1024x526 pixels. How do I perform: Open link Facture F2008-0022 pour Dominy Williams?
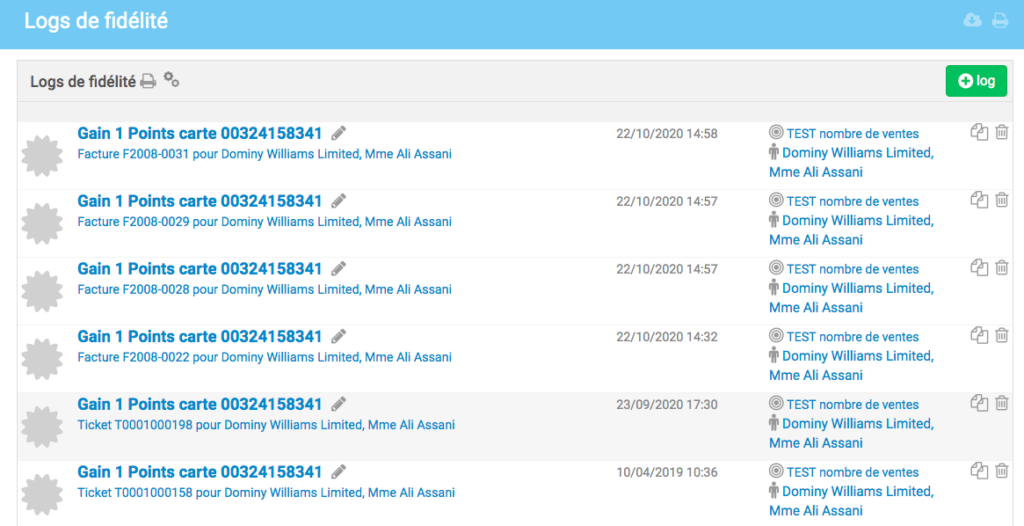[264, 357]
